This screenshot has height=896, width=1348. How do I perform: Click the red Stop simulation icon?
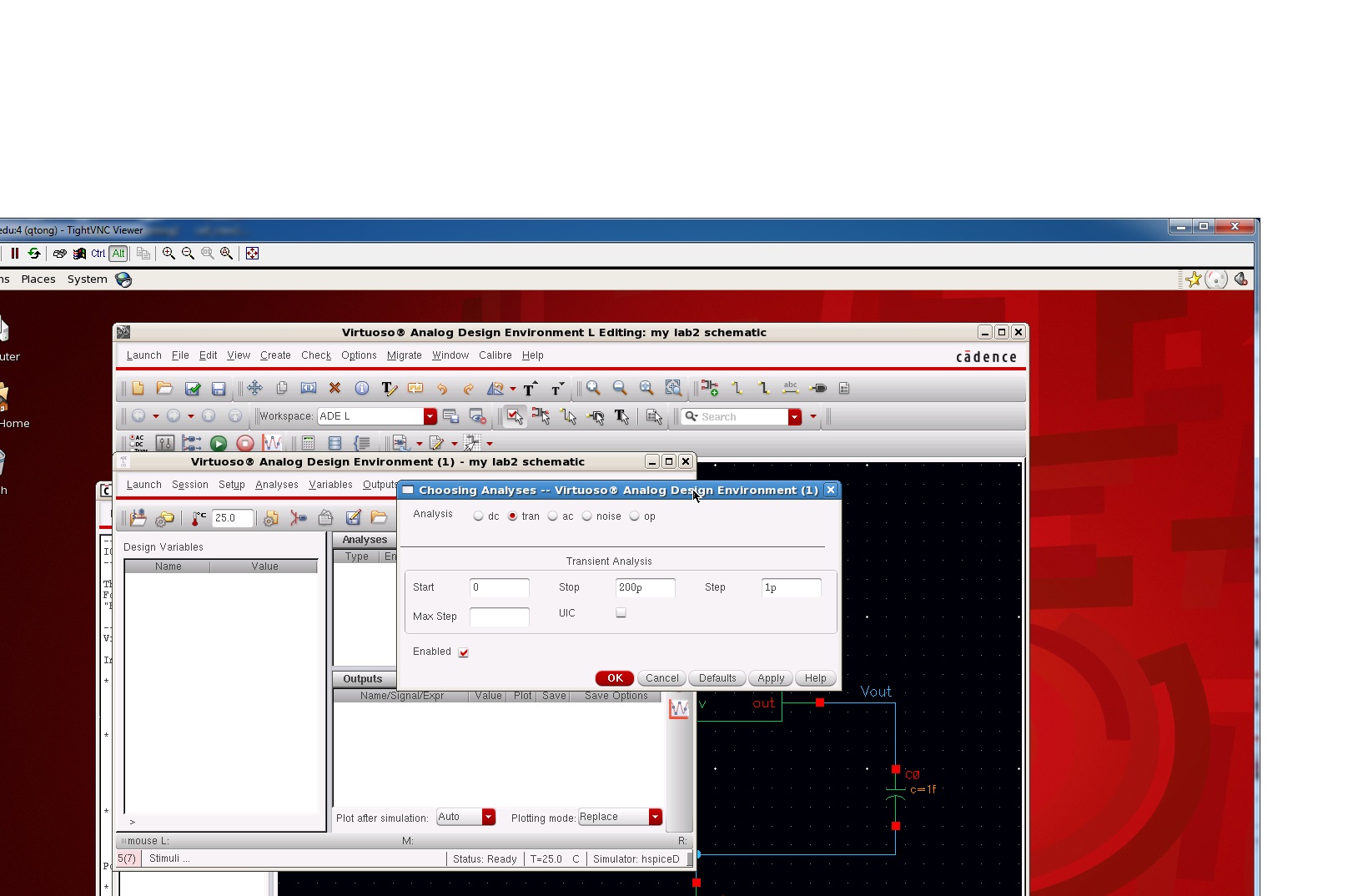click(245, 444)
